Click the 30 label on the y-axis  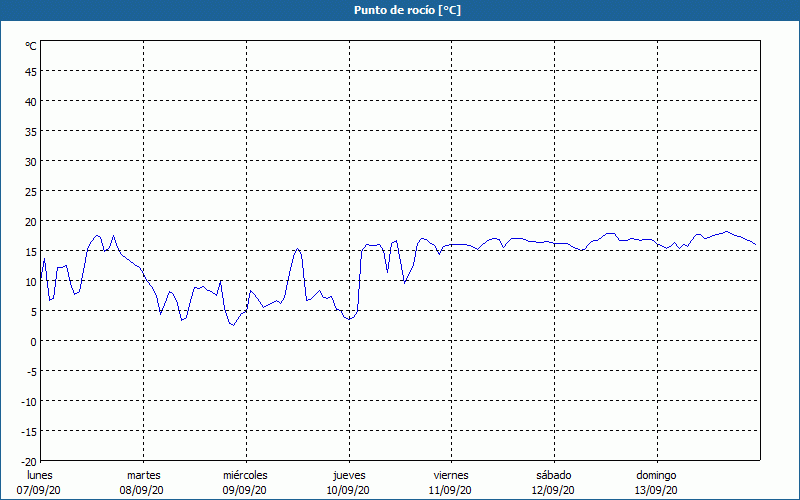click(x=30, y=161)
